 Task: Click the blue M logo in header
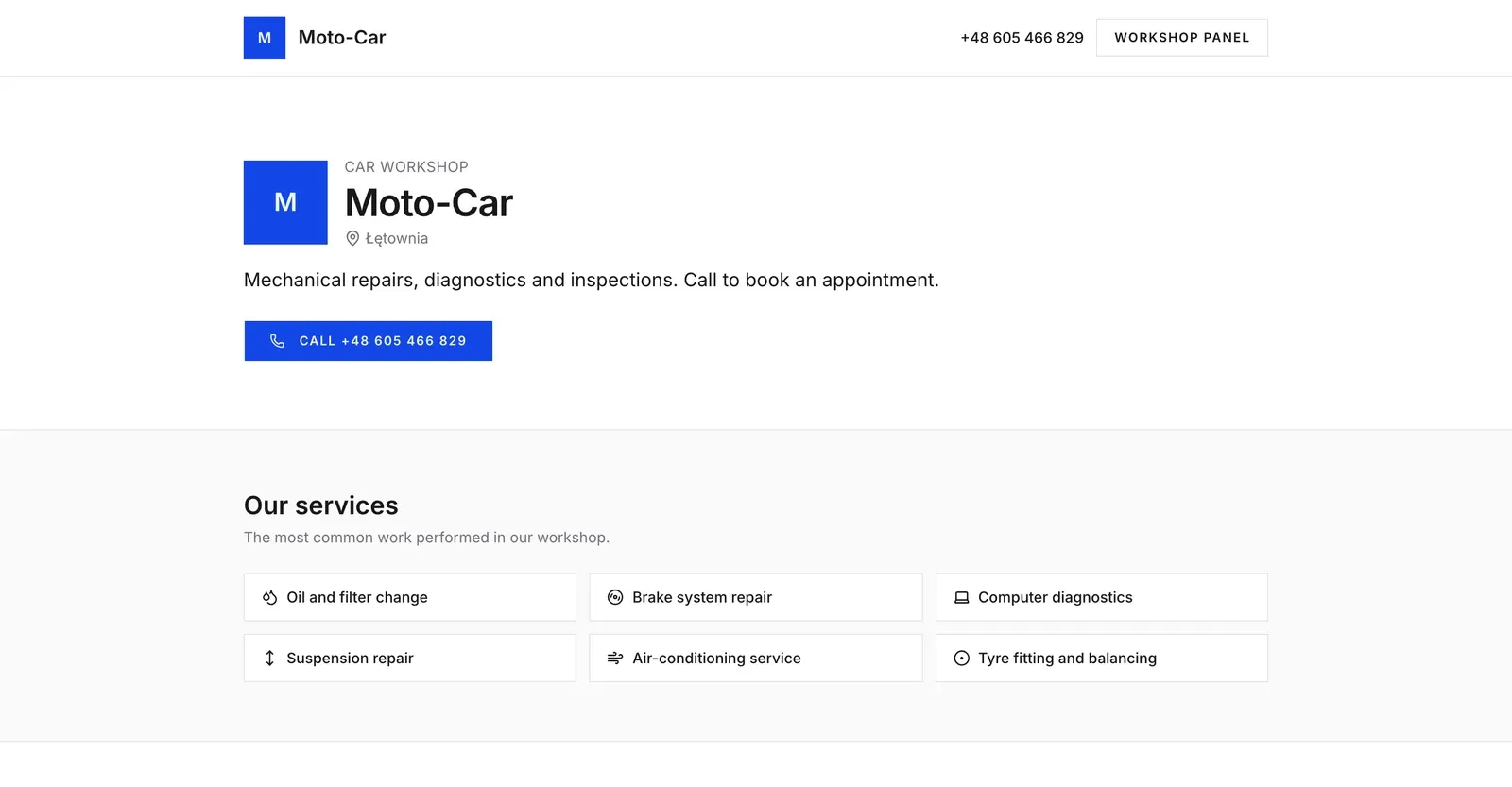point(265,38)
